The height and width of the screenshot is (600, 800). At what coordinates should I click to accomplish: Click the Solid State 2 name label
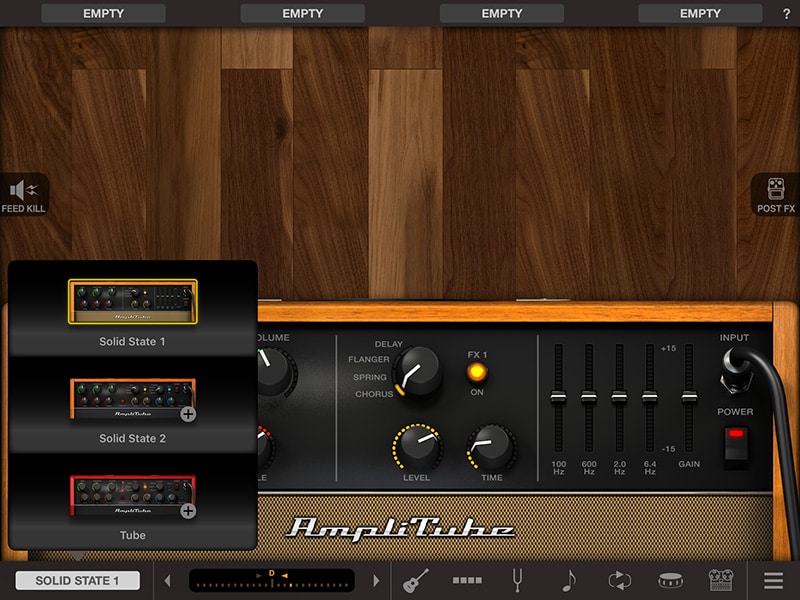coord(132,438)
